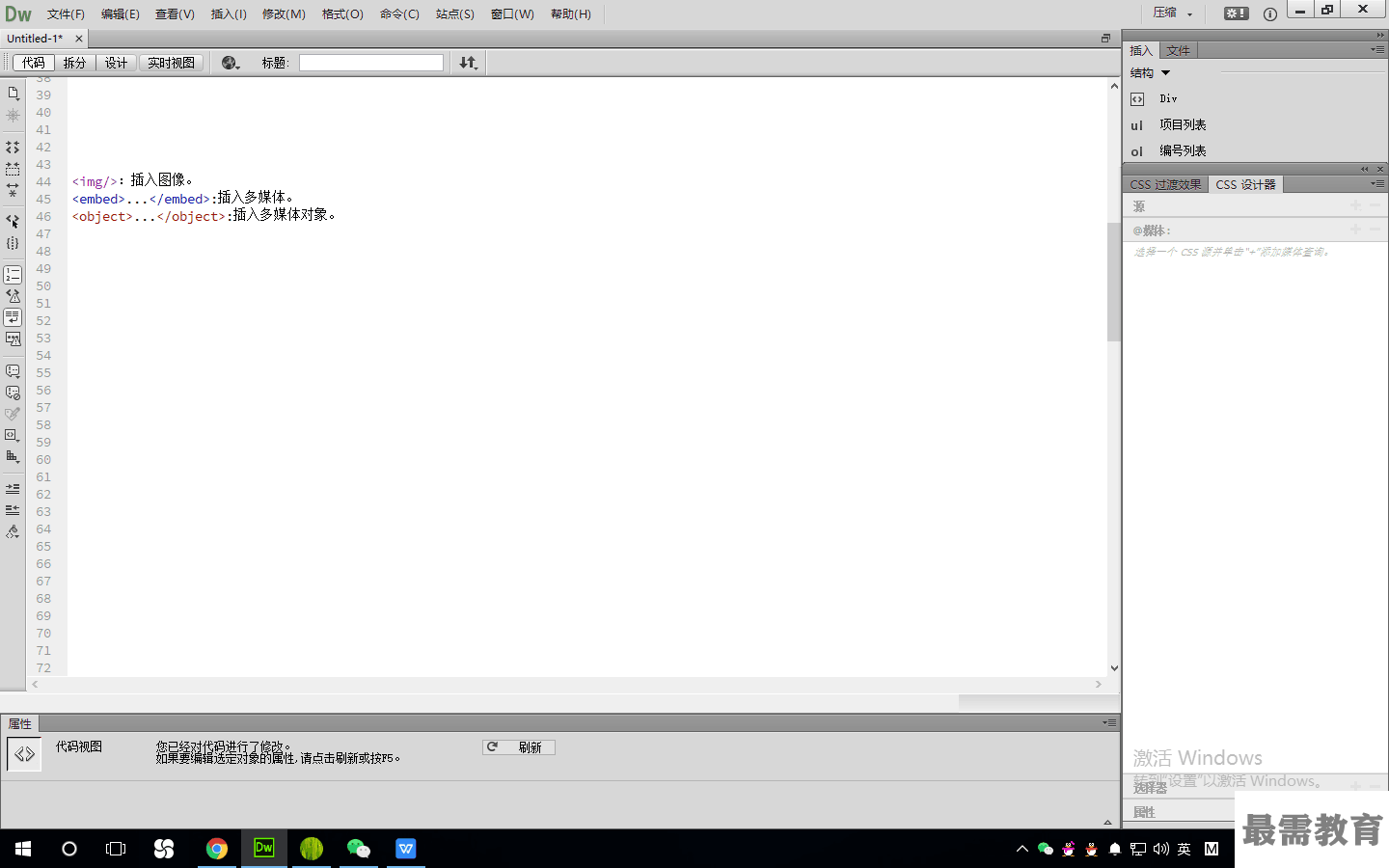
Task: Open the 查看(V) menu
Action: 175,14
